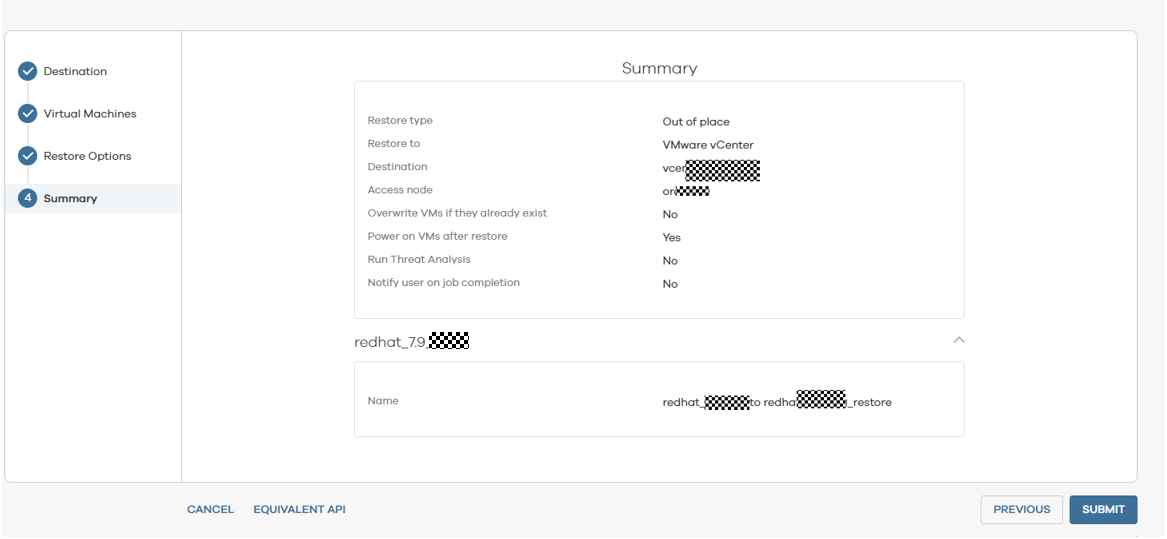
Task: Click the 'VMware vCenter' restore to value
Action: 708,145
